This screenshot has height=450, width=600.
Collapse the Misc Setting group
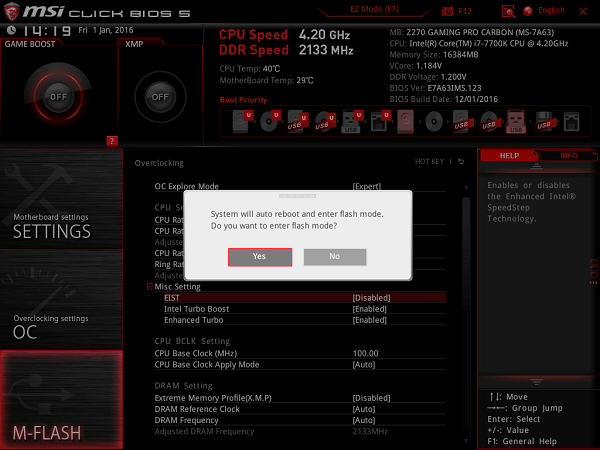click(150, 286)
